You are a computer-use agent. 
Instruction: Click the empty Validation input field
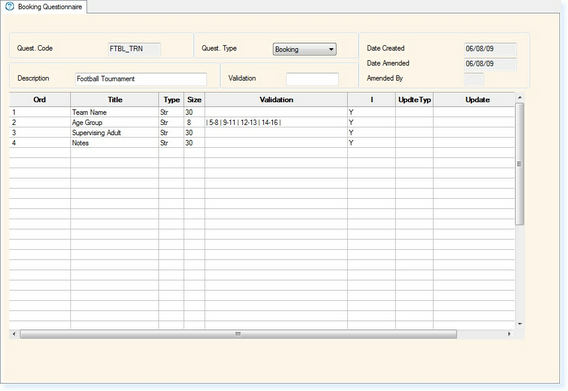click(312, 79)
